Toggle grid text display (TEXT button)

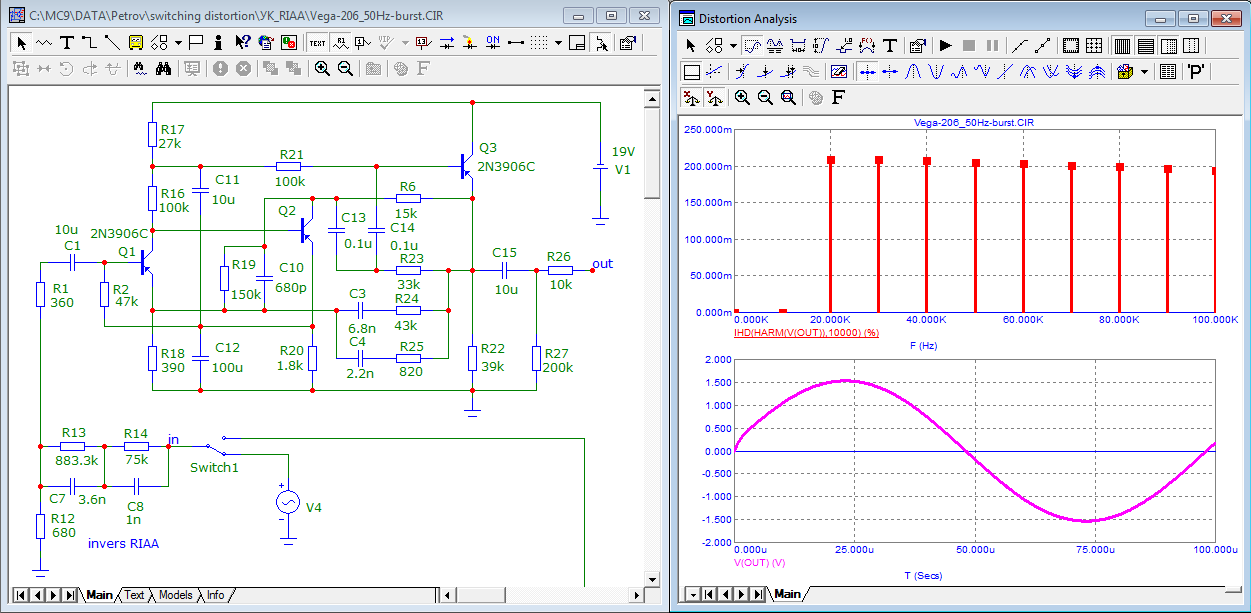(x=317, y=43)
